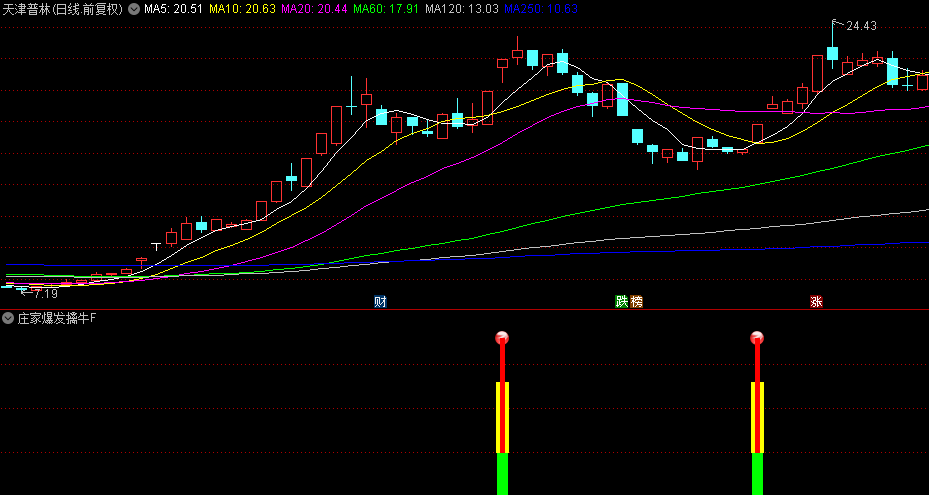Viewport: 929px width, 495px height.
Task: Select the MA10: 20.63 label
Action: [x=242, y=9]
